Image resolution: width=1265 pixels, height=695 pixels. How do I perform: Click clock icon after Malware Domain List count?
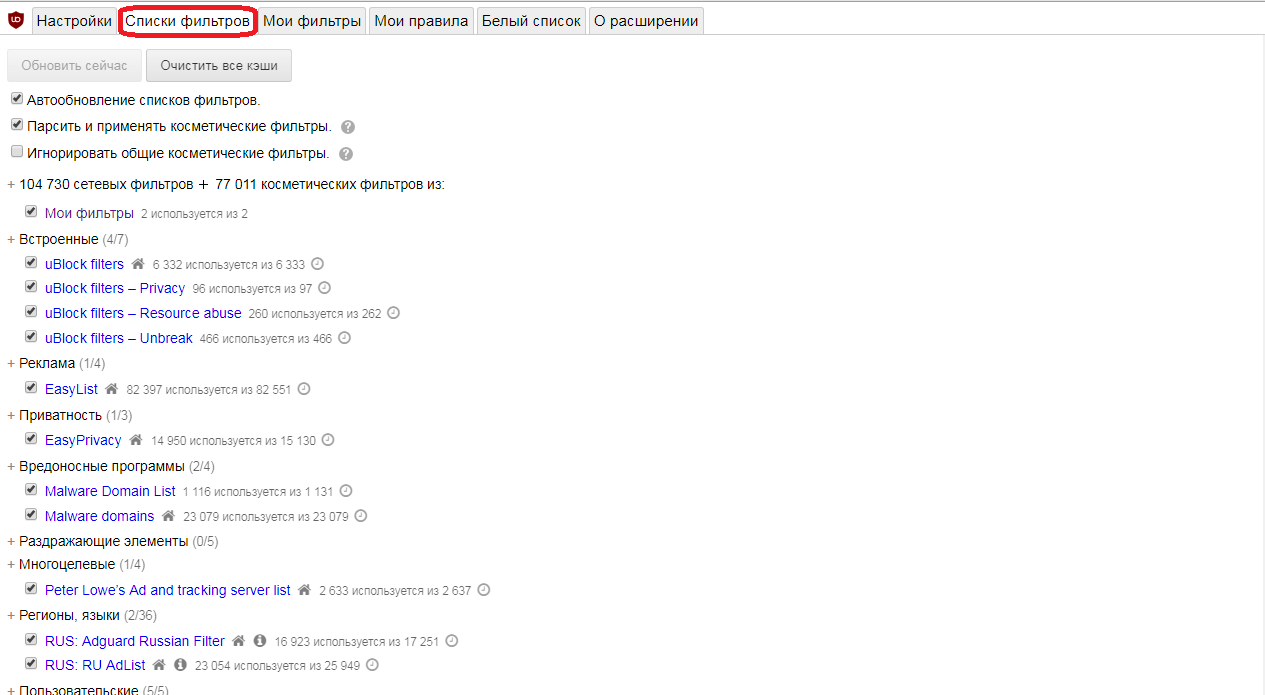[346, 491]
